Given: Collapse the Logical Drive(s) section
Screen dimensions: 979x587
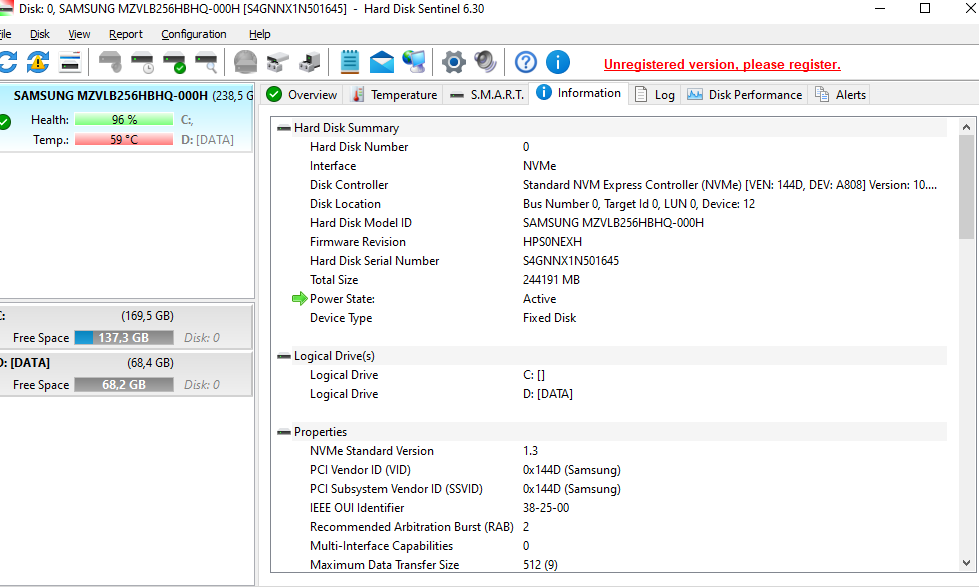Looking at the screenshot, I should coord(284,356).
